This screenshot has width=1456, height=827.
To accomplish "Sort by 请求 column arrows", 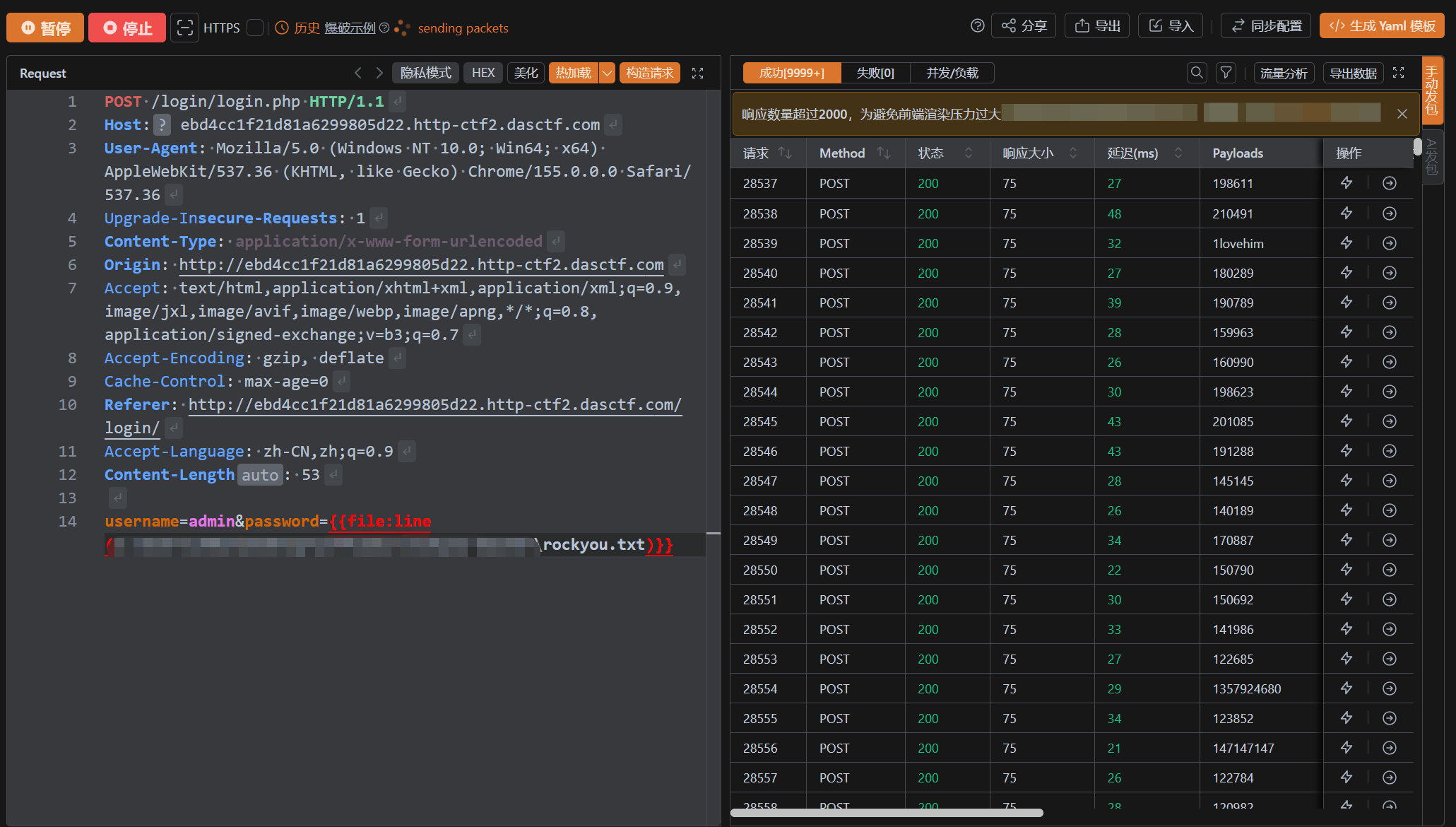I will pos(785,153).
